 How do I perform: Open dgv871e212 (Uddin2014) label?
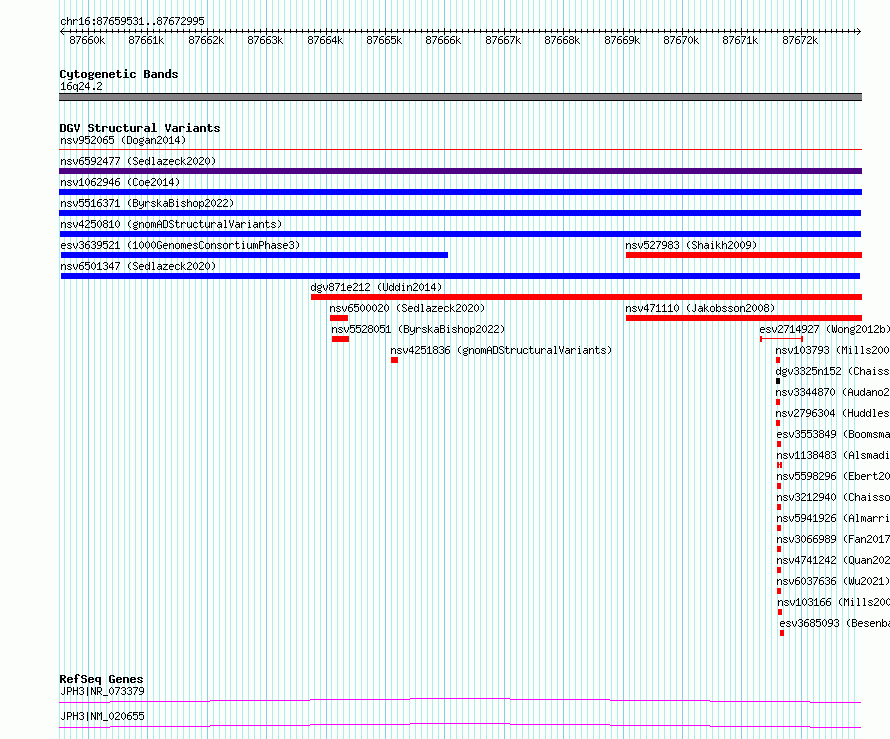376,287
